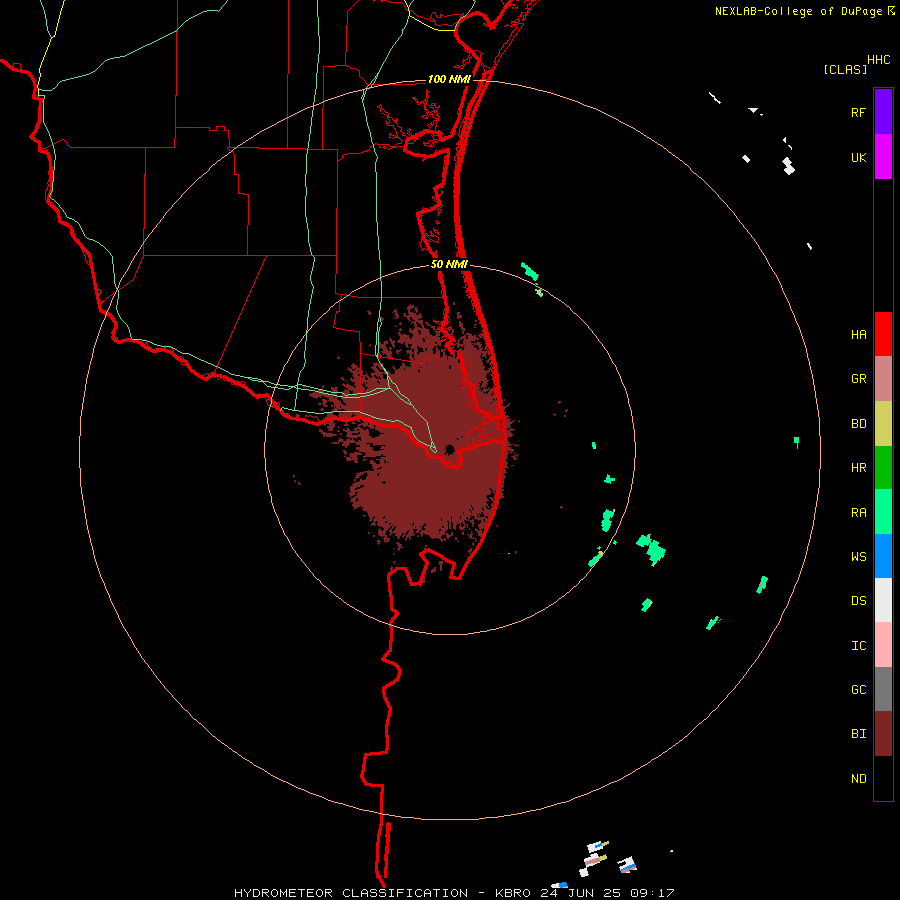Click the BI brown legend swatch
The width and height of the screenshot is (900, 900).
[883, 734]
